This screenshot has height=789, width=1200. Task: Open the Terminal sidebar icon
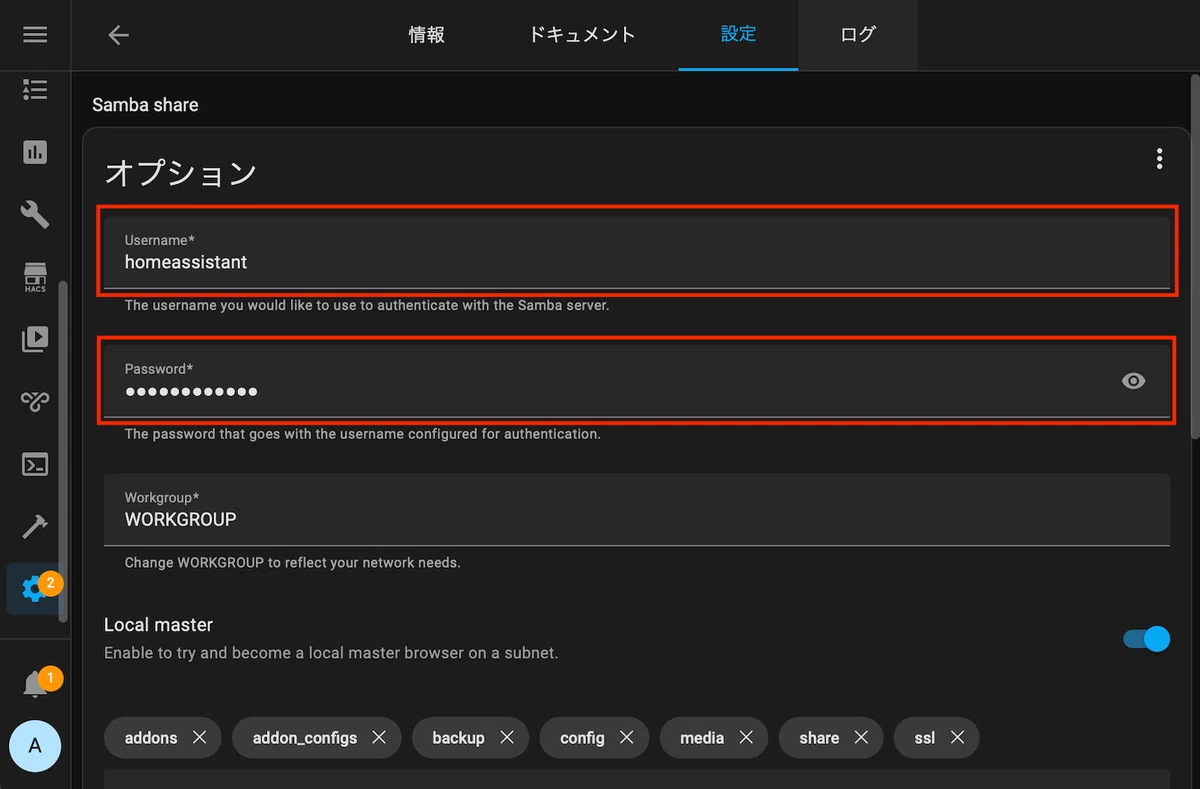[35, 464]
